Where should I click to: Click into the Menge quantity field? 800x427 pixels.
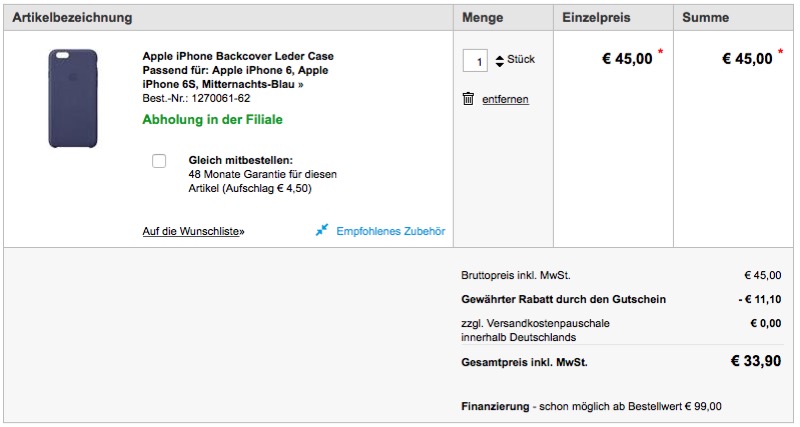point(475,61)
